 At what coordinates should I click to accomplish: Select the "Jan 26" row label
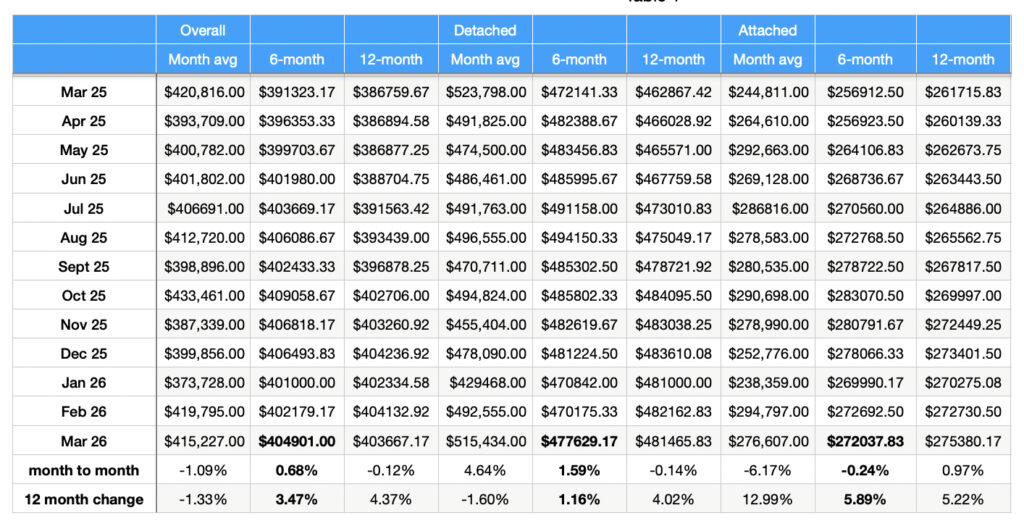pyautogui.click(x=84, y=382)
